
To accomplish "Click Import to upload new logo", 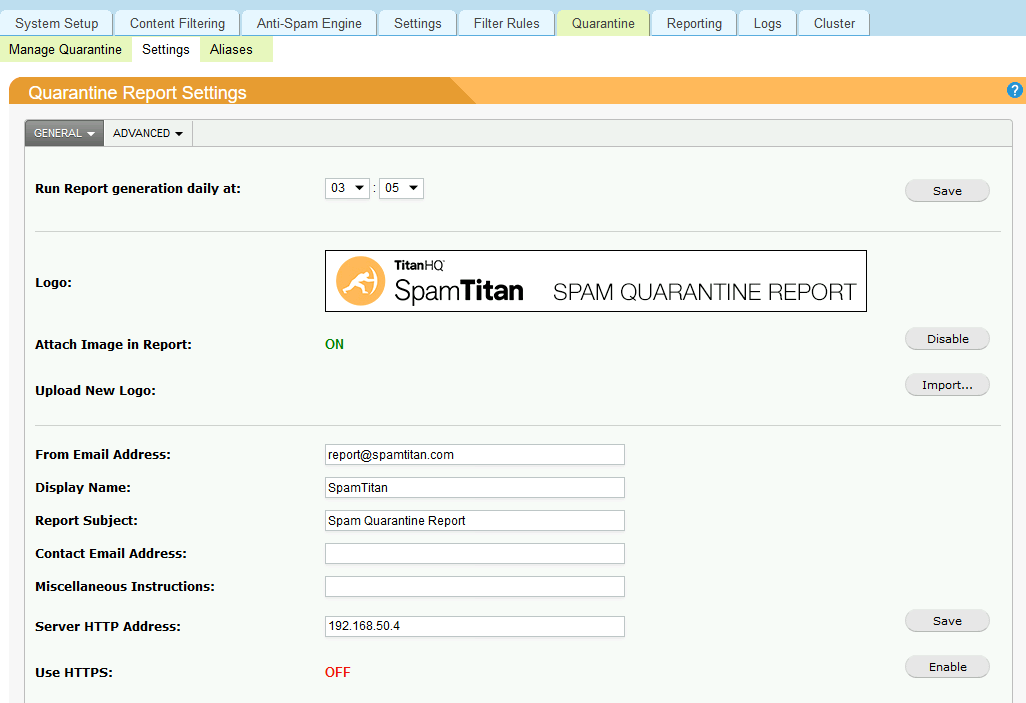I will pos(947,385).
